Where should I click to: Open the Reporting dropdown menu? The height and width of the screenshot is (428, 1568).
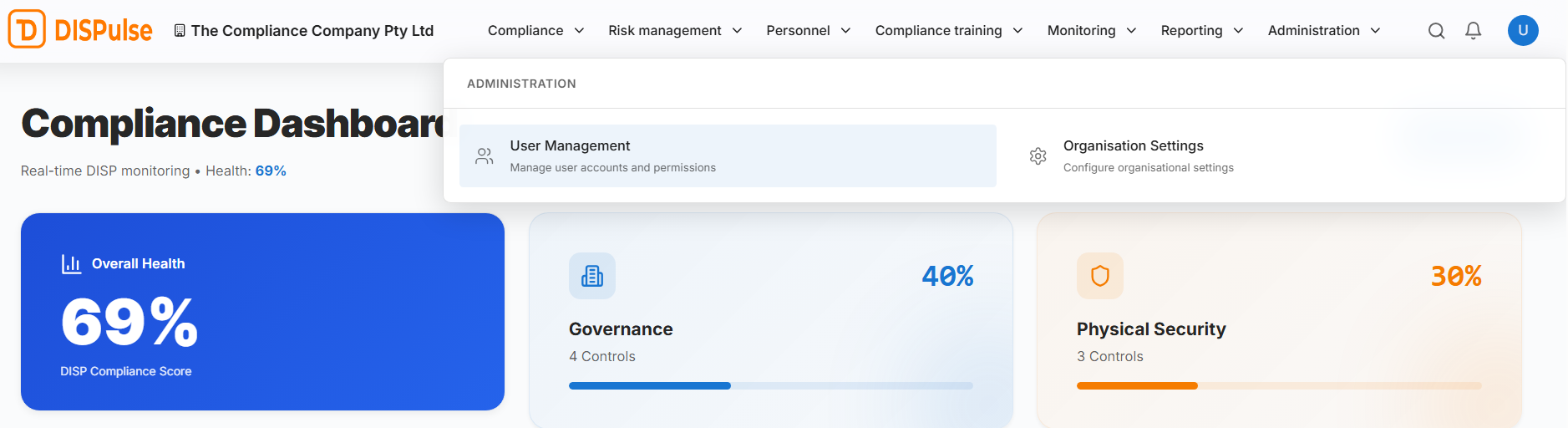tap(1201, 31)
